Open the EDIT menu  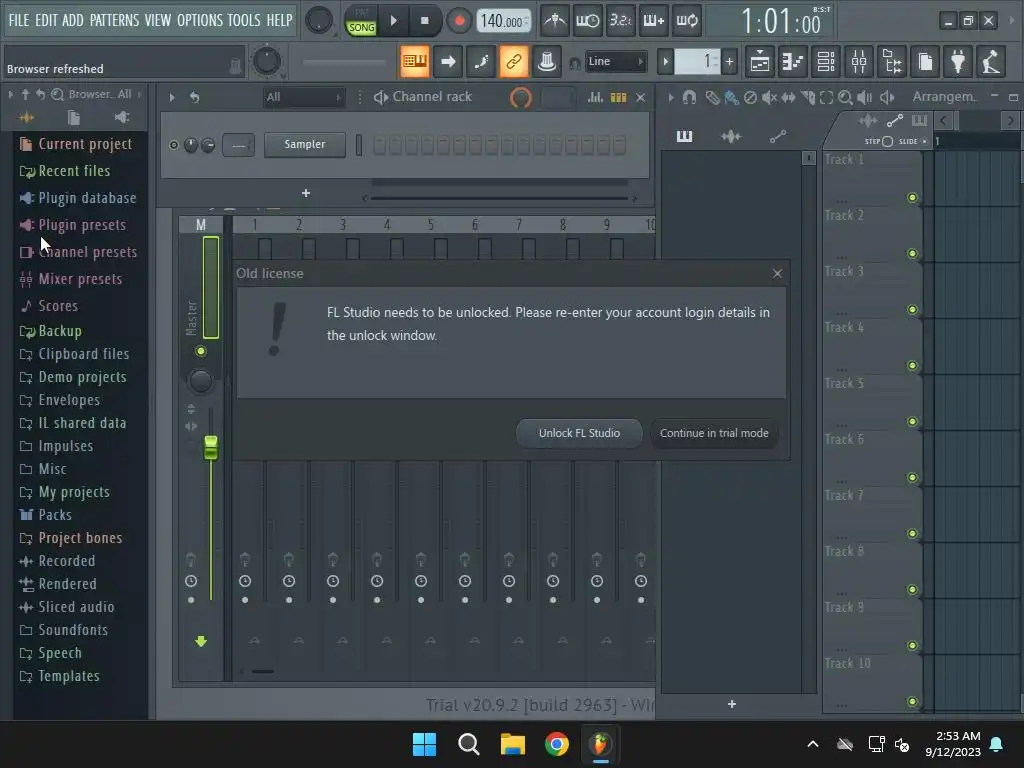click(46, 20)
